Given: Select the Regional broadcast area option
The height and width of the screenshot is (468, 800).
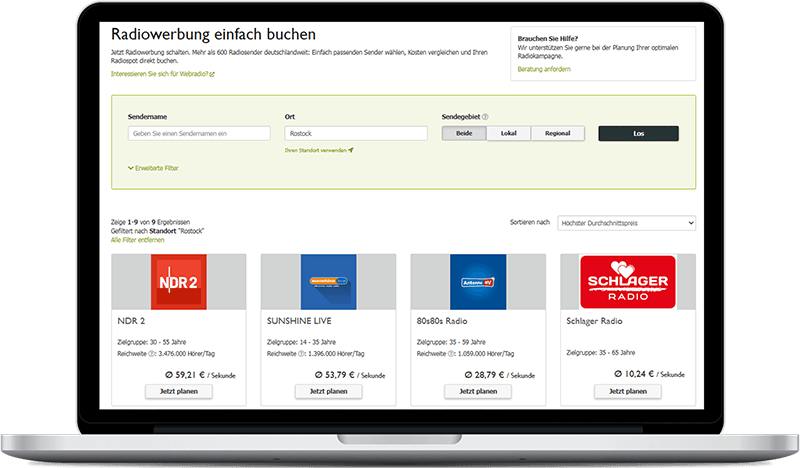Looking at the screenshot, I should (557, 133).
